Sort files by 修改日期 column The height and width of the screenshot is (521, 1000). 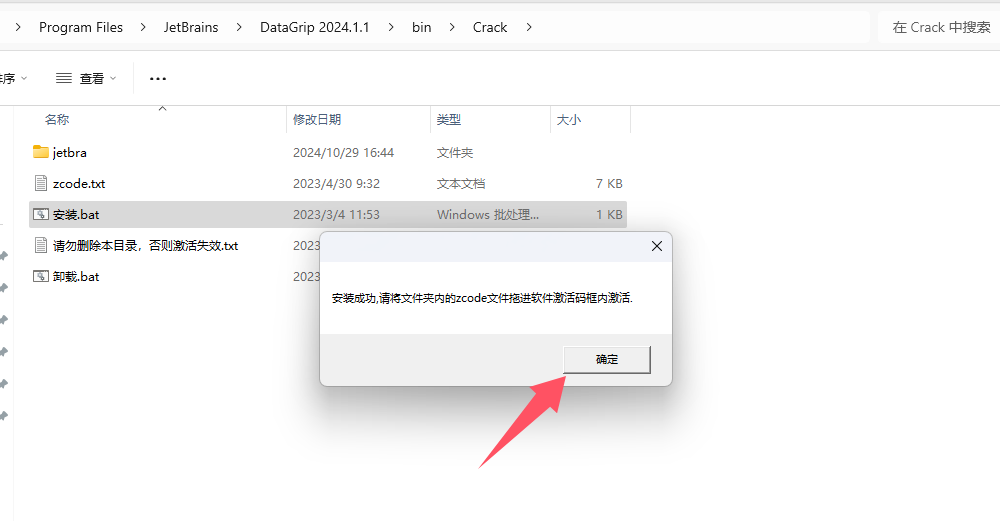coord(317,119)
